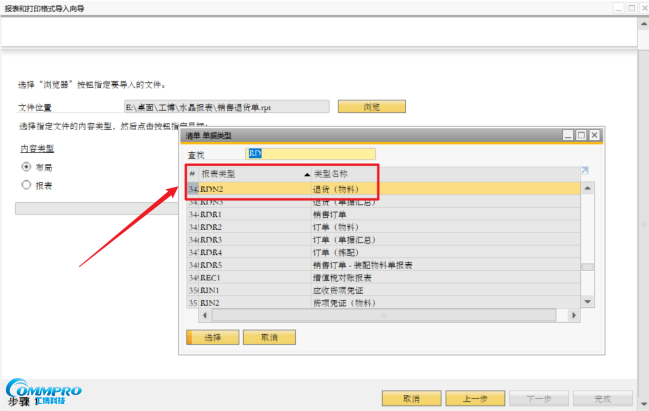
Task: Click the 查找 search input field
Action: point(310,154)
